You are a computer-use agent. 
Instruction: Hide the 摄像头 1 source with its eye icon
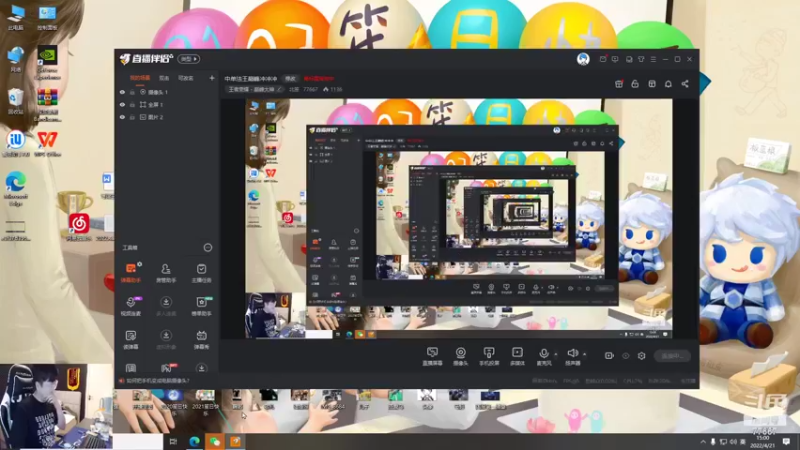[122, 92]
